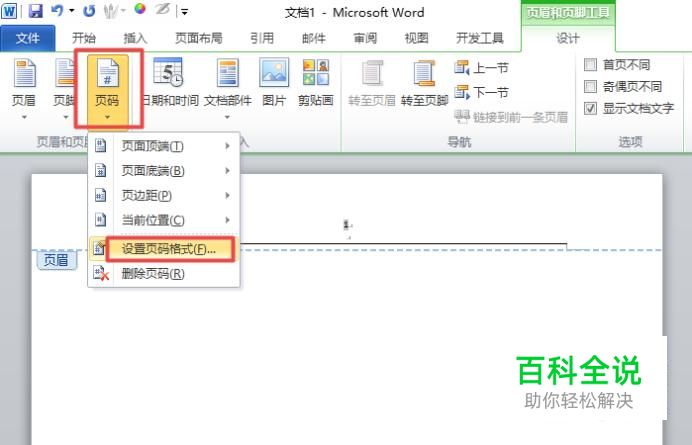Switch to the 视图 tab
692x445 pixels.
pos(417,38)
